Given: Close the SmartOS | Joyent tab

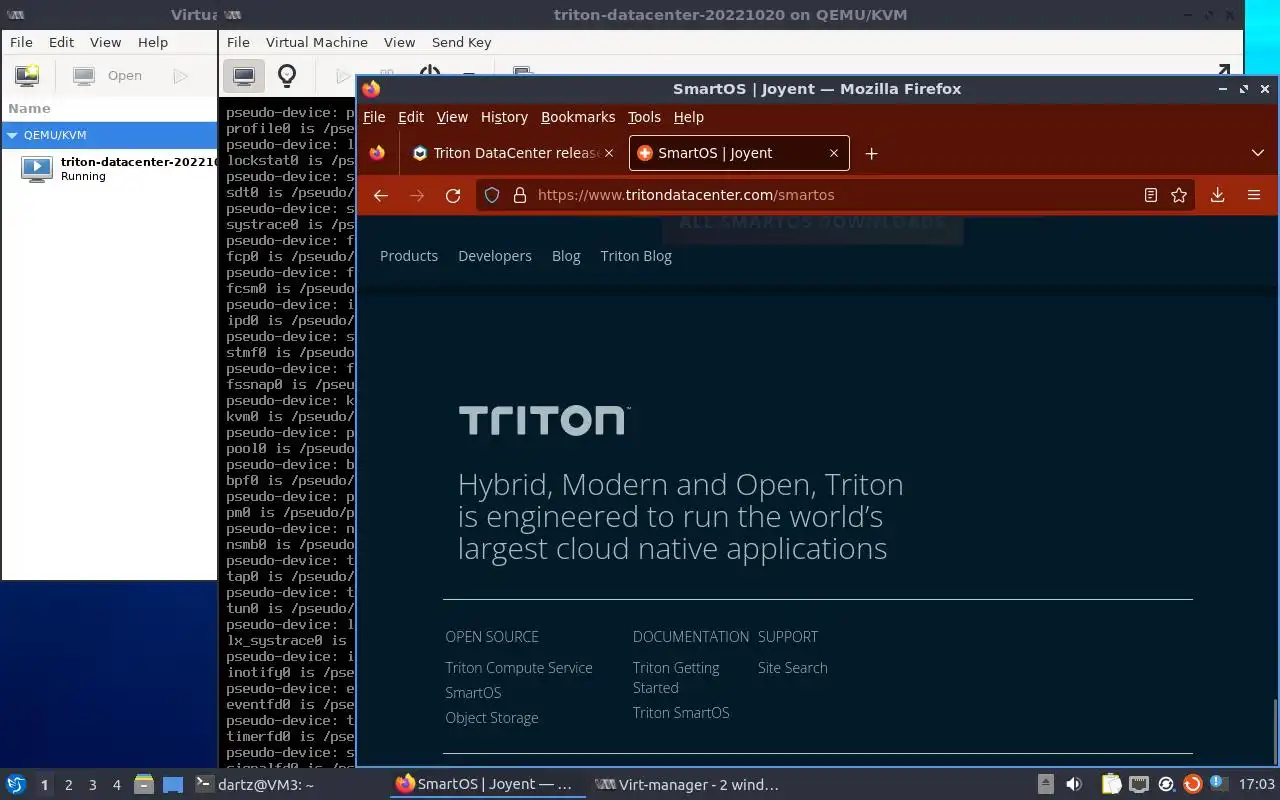Looking at the screenshot, I should pyautogui.click(x=834, y=153).
